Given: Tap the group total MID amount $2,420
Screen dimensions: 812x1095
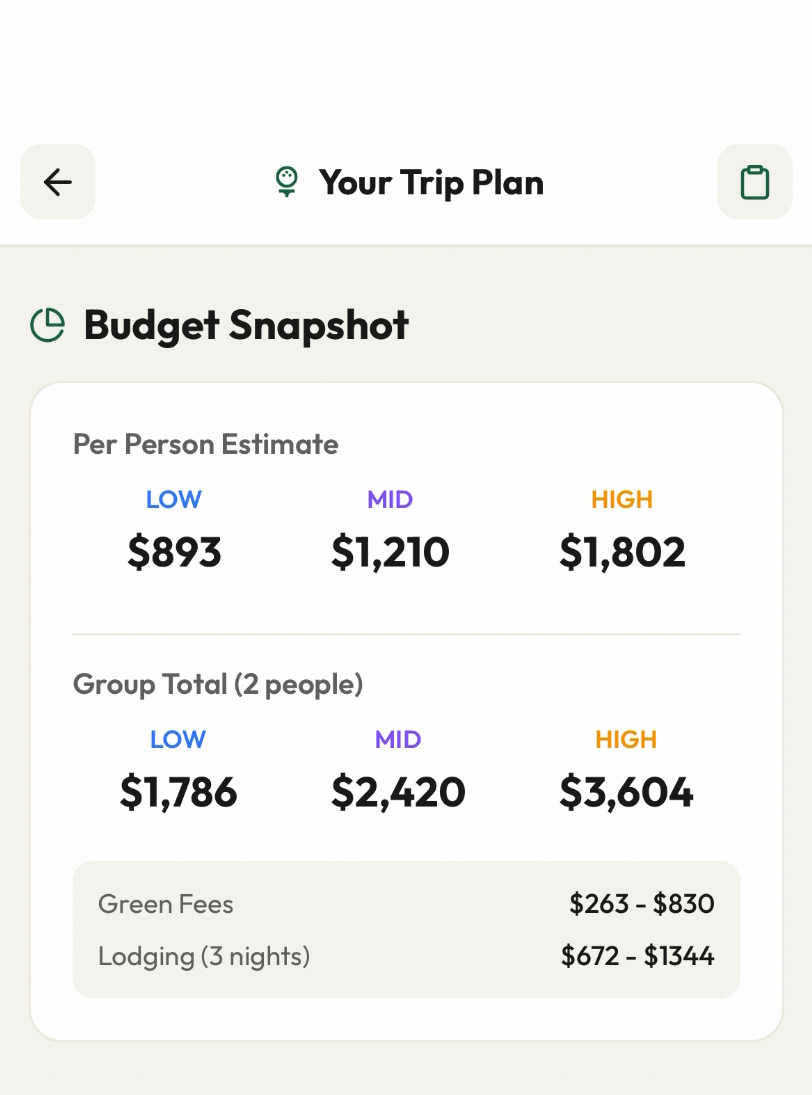Looking at the screenshot, I should coord(398,792).
